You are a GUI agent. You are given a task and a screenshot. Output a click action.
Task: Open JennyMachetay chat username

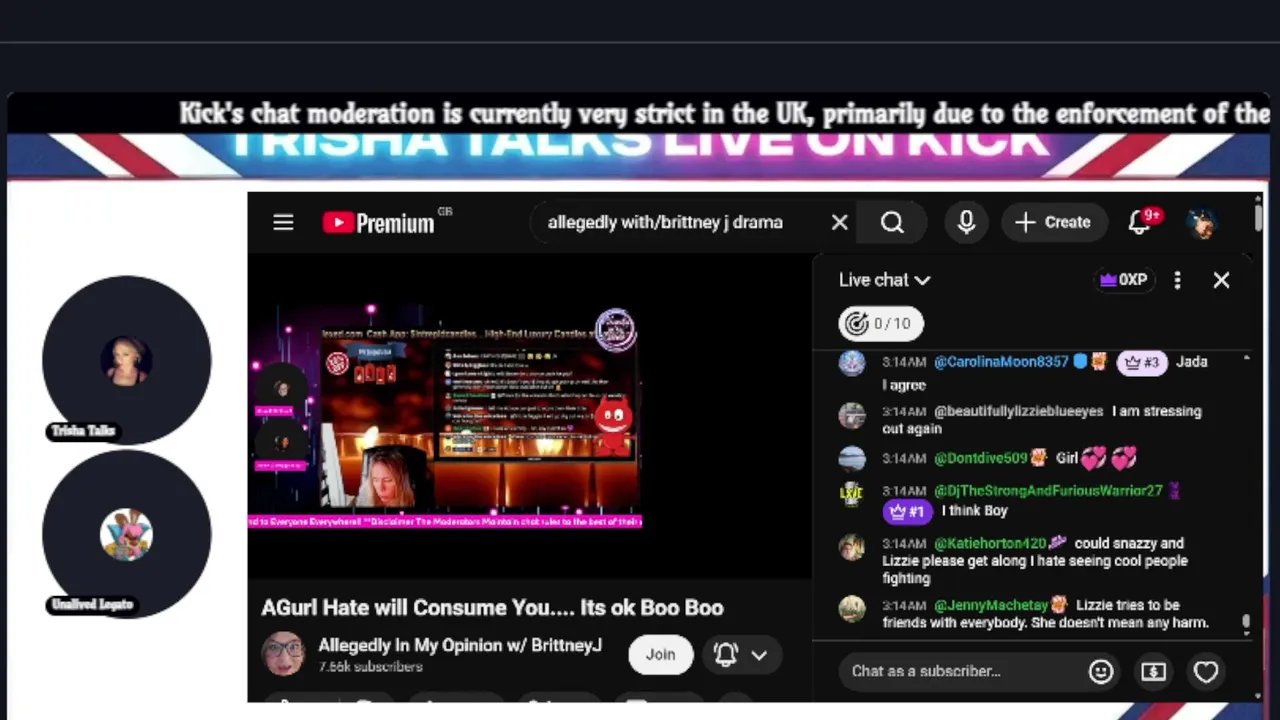pos(990,605)
